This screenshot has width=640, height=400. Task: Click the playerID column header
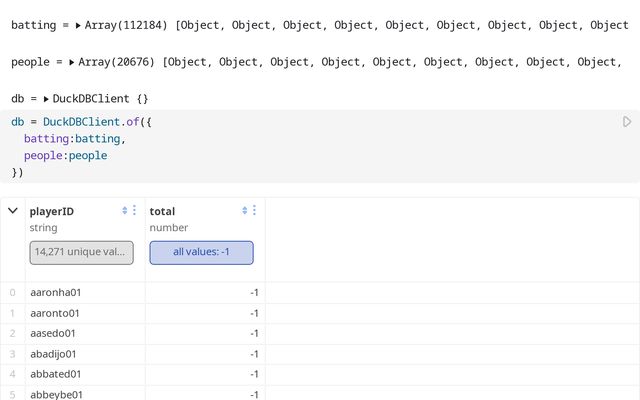52,211
